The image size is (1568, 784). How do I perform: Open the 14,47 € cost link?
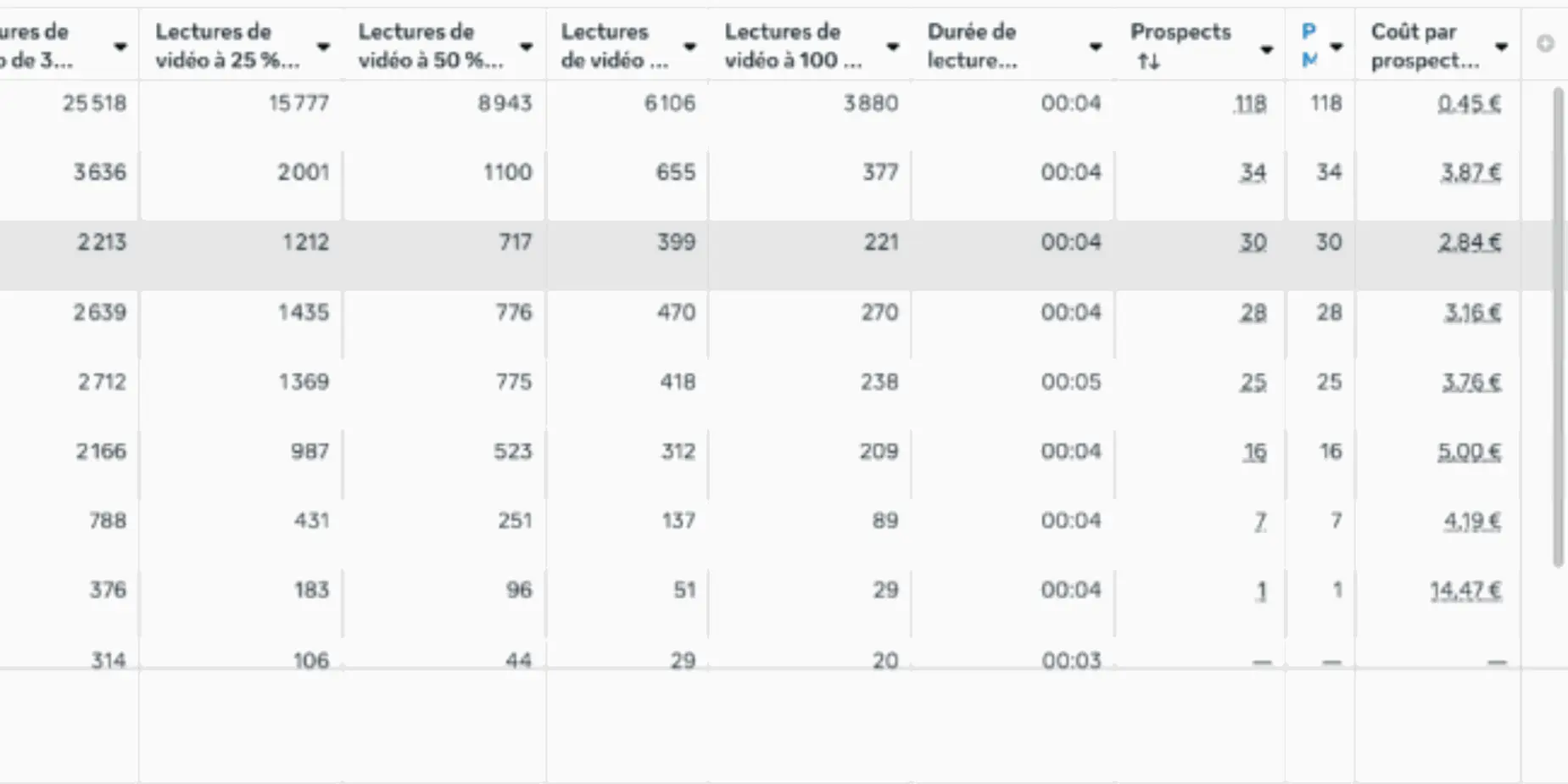point(1465,591)
